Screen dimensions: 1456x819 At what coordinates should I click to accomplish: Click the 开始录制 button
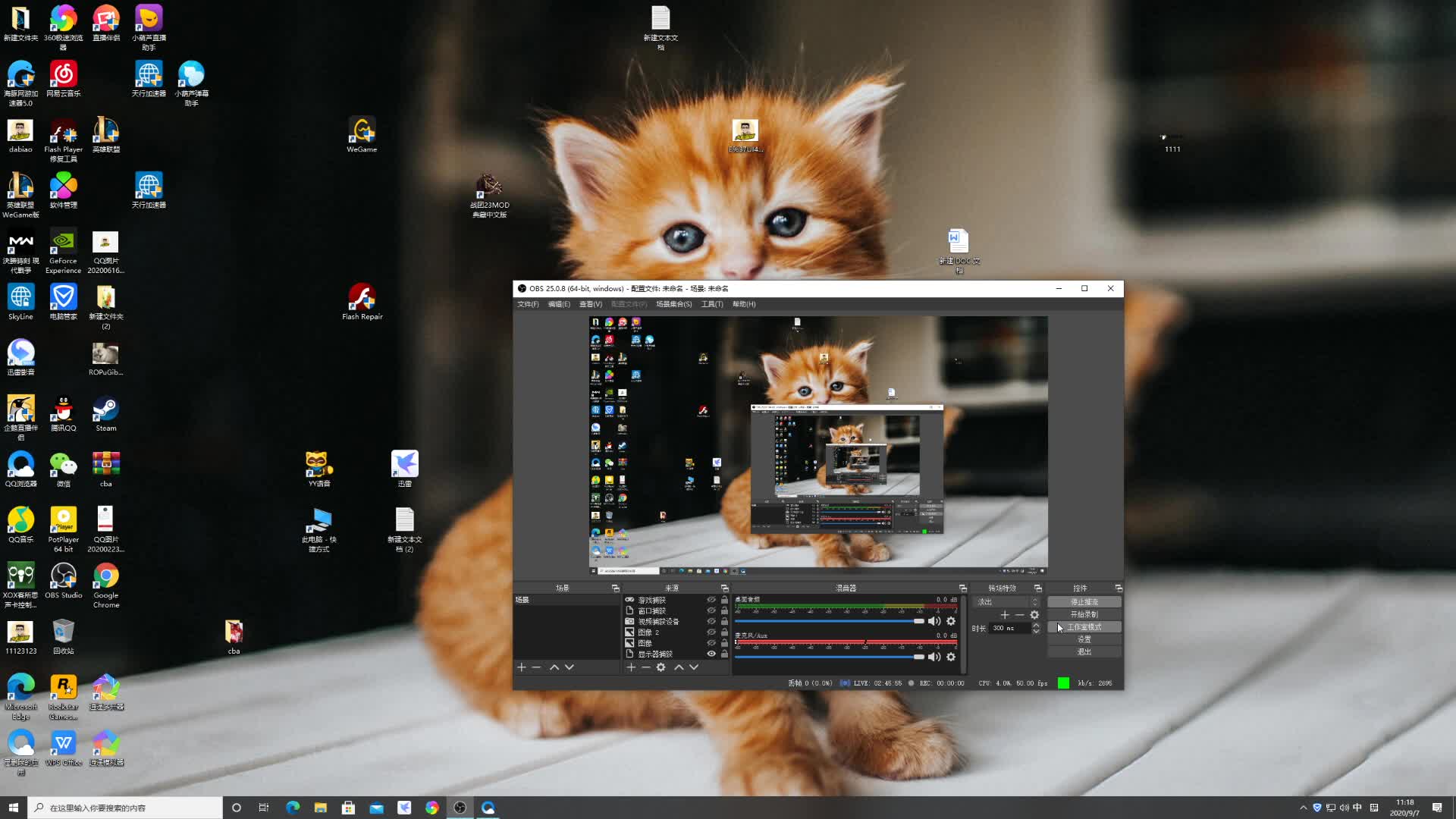click(1084, 614)
